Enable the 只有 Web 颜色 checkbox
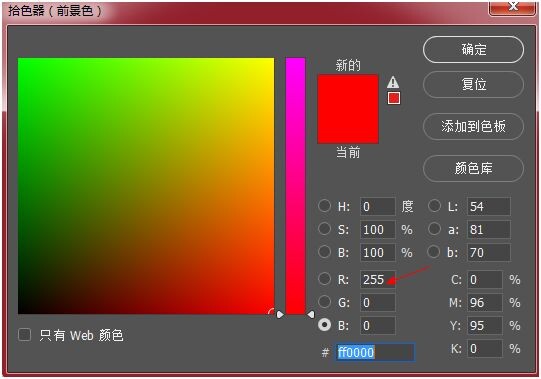Viewport: 541px width, 379px height. coord(24,334)
